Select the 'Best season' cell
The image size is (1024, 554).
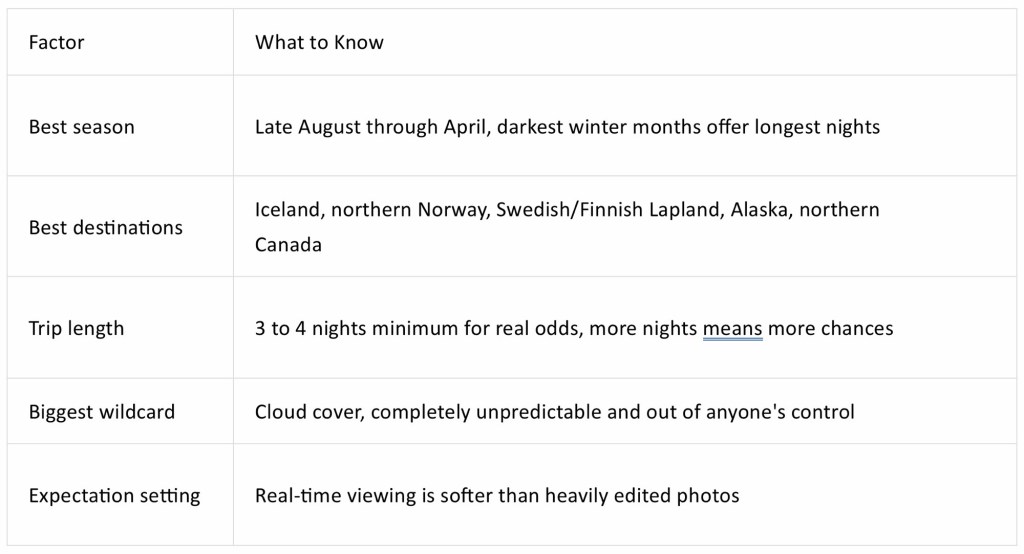tap(120, 125)
